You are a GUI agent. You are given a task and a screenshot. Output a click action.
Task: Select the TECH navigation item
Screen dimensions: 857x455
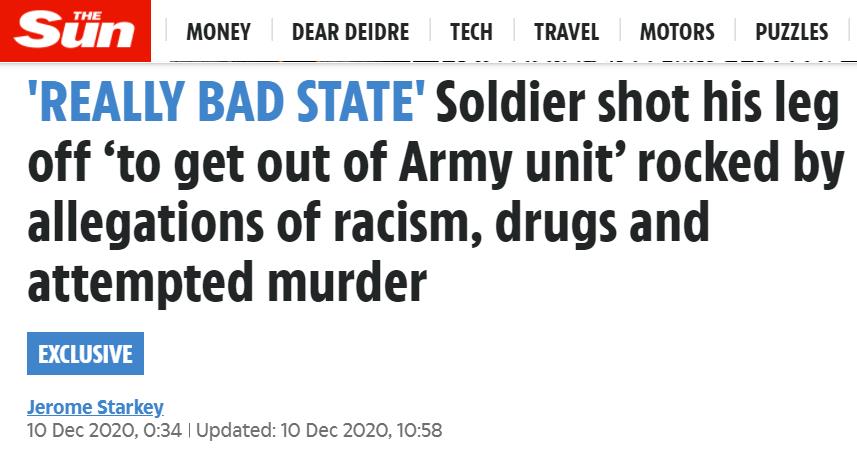click(471, 32)
